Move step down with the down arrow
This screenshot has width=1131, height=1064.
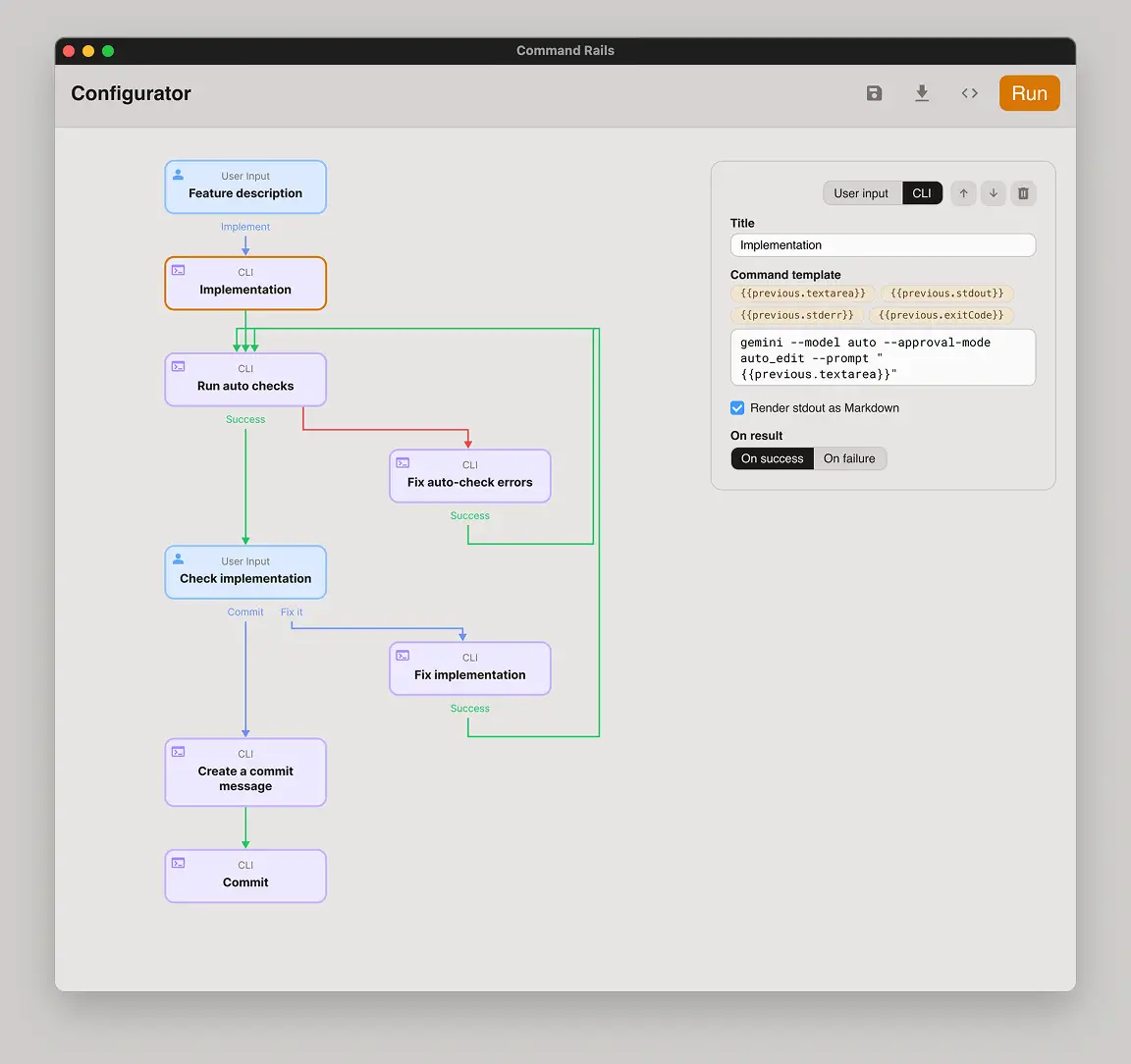pos(993,193)
